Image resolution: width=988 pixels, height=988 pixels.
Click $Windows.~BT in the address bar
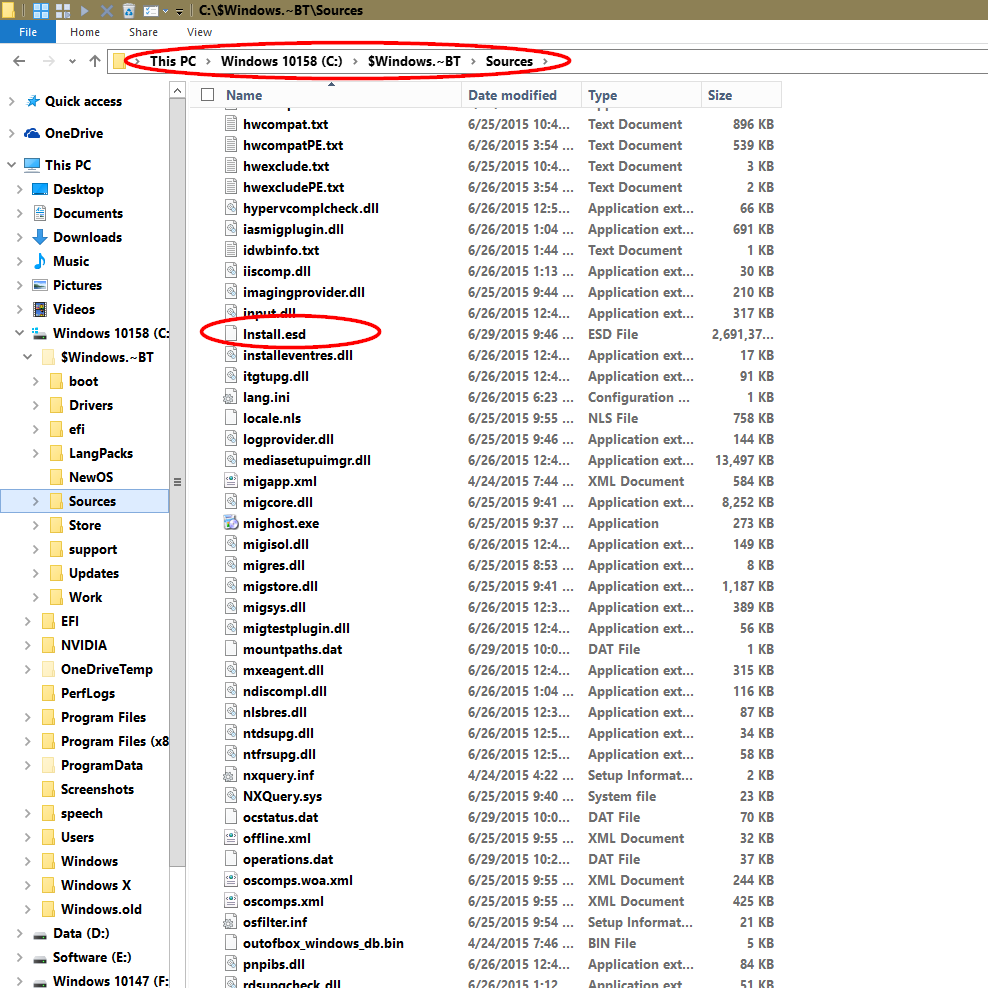pos(414,61)
